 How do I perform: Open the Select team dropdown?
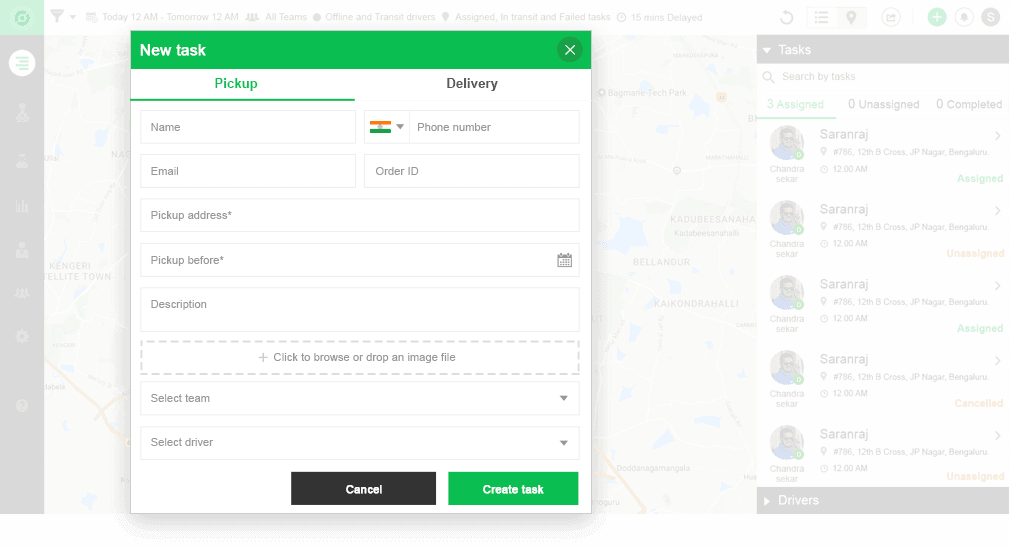tap(360, 398)
